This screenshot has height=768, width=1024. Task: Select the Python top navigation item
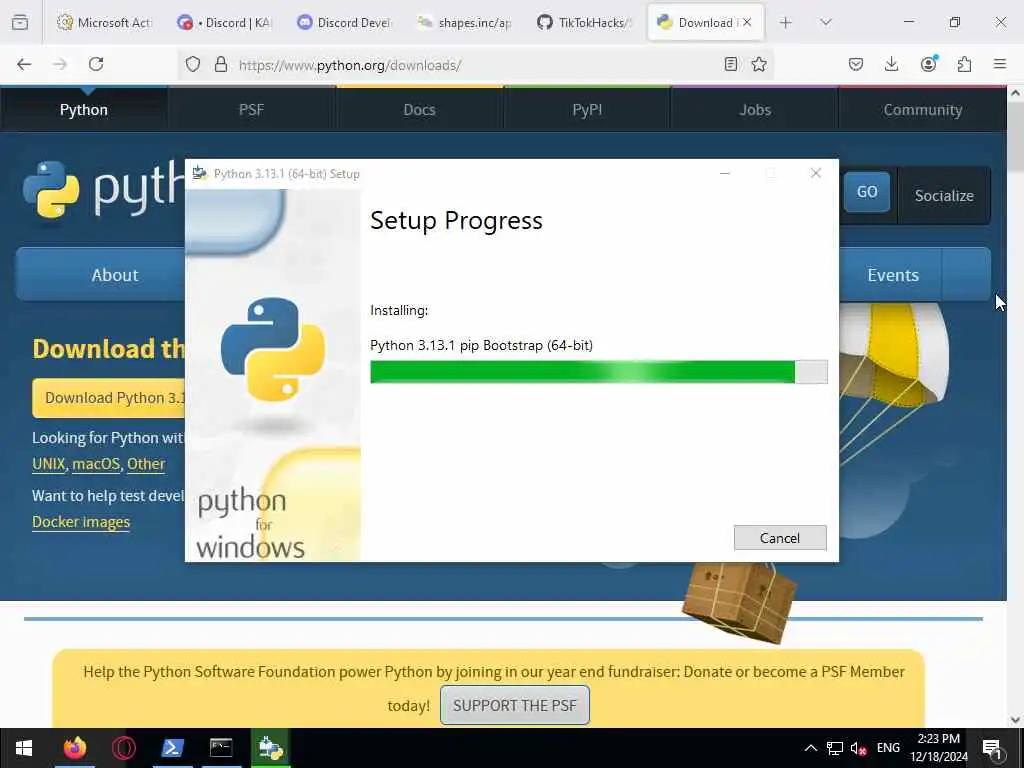[x=84, y=110]
